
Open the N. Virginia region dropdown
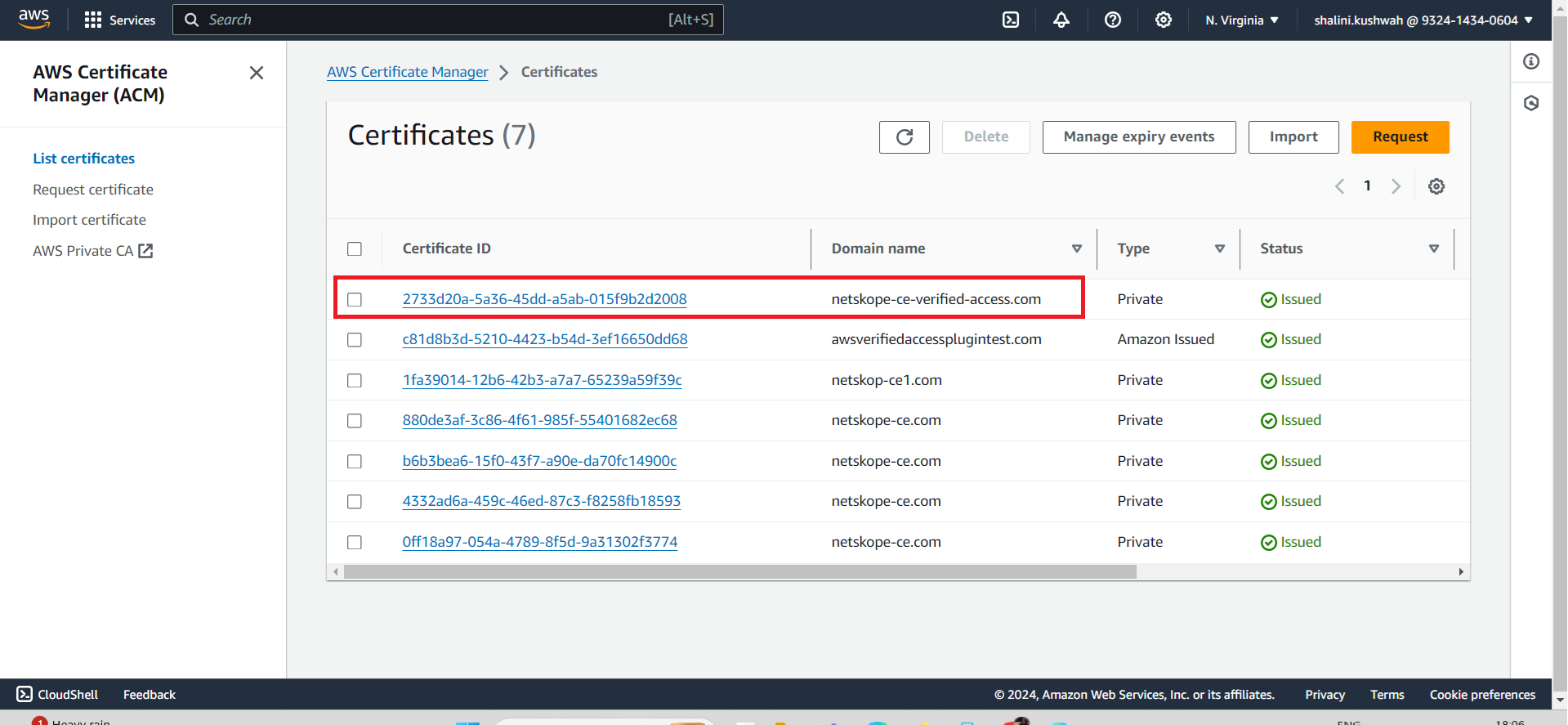click(x=1242, y=20)
